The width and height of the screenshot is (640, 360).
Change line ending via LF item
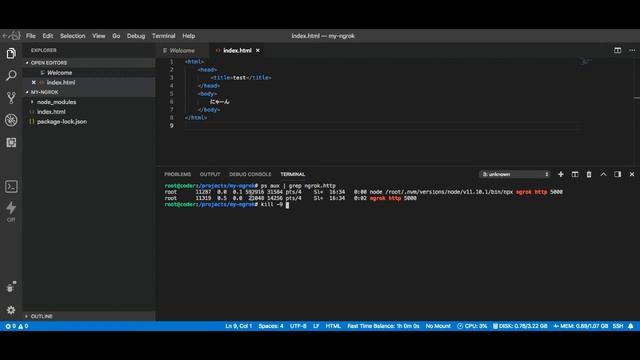(x=316, y=326)
